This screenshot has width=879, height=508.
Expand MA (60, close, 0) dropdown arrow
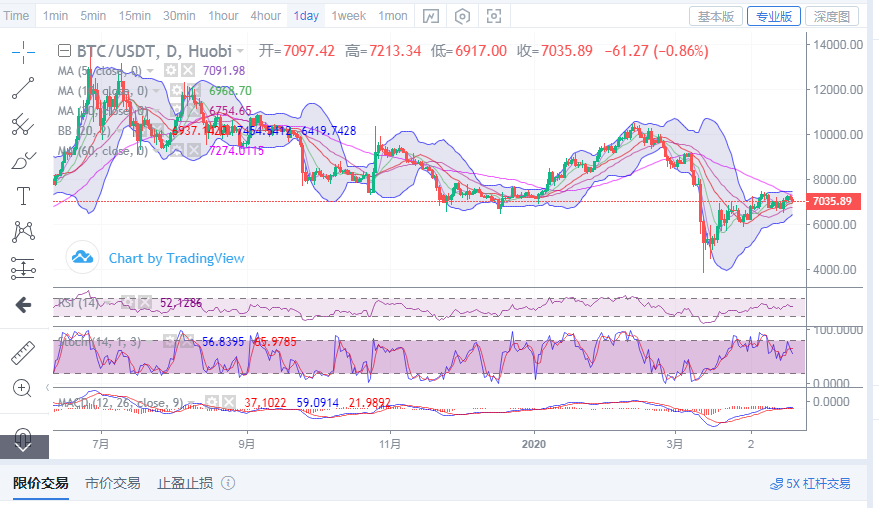pyautogui.click(x=156, y=151)
